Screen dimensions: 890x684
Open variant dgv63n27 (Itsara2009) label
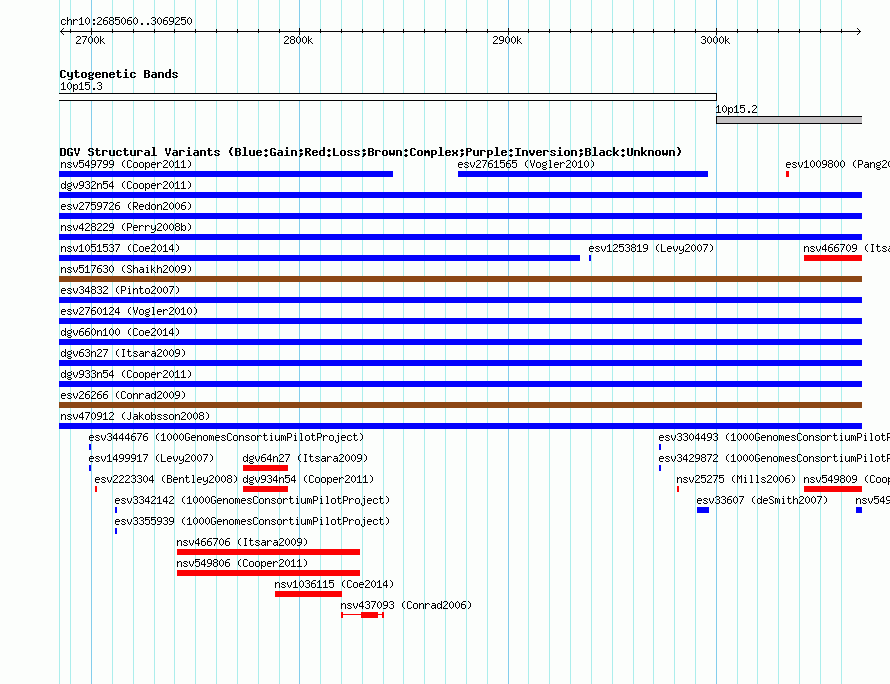click(x=123, y=353)
